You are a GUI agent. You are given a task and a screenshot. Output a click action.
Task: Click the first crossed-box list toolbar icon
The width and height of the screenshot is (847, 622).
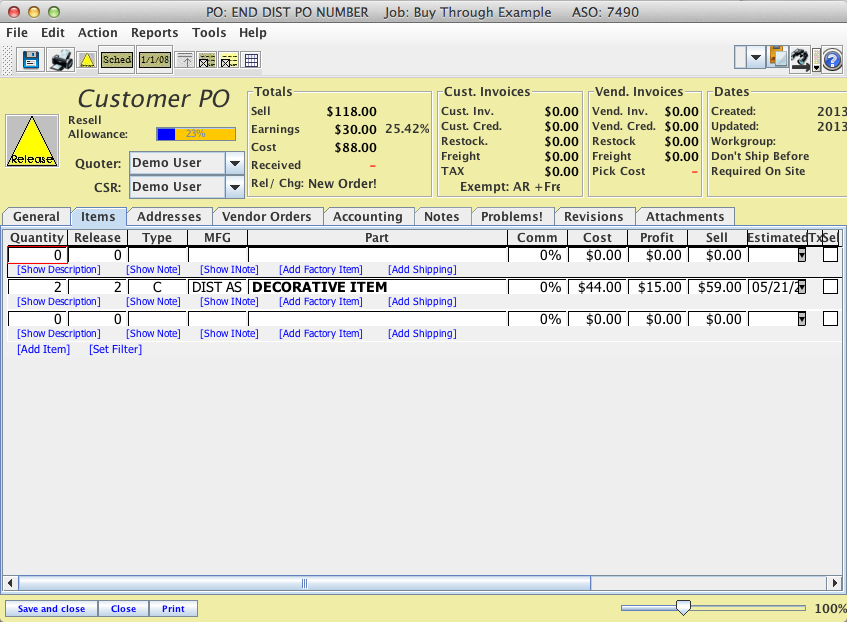207,60
